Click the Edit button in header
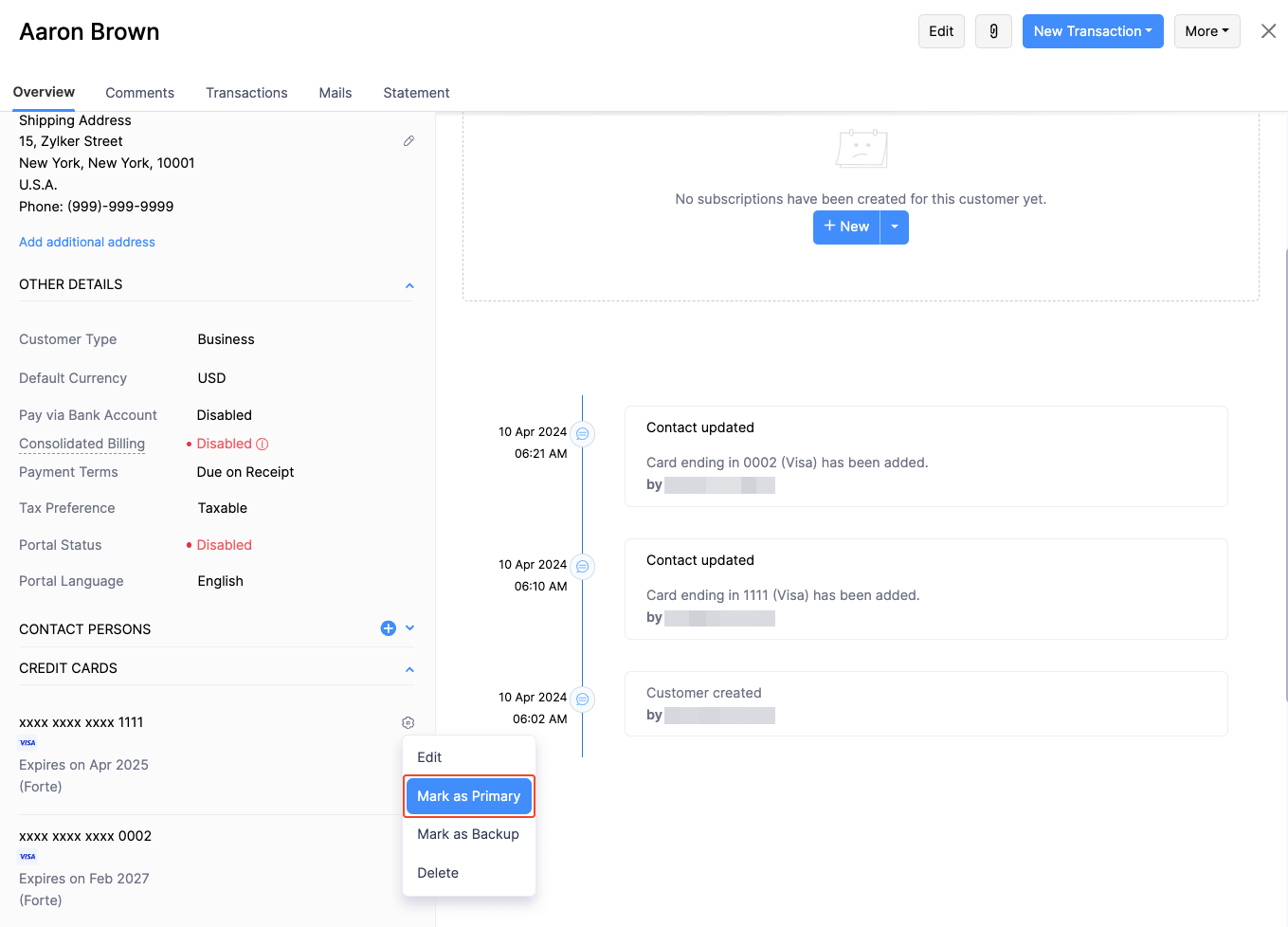This screenshot has width=1288, height=927. click(x=941, y=31)
